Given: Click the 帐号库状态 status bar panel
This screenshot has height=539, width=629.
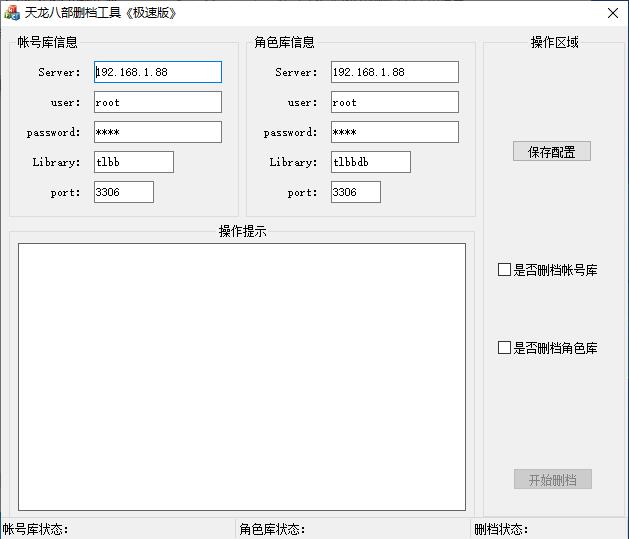Looking at the screenshot, I should click(x=117, y=529).
